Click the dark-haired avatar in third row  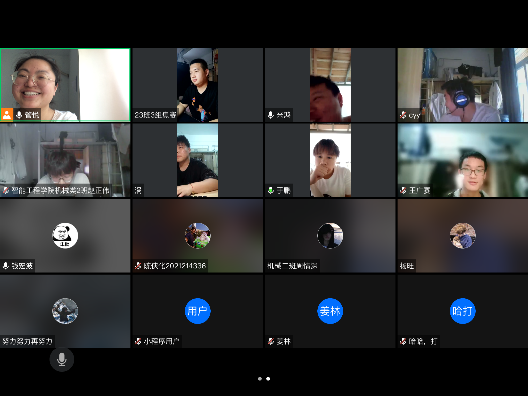pyautogui.click(x=330, y=235)
